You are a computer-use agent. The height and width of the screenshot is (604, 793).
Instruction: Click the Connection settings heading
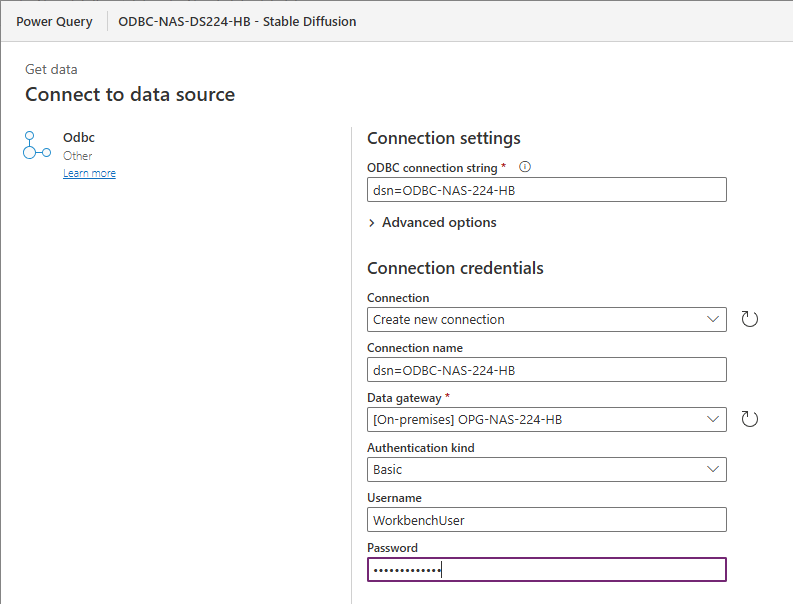pos(443,138)
